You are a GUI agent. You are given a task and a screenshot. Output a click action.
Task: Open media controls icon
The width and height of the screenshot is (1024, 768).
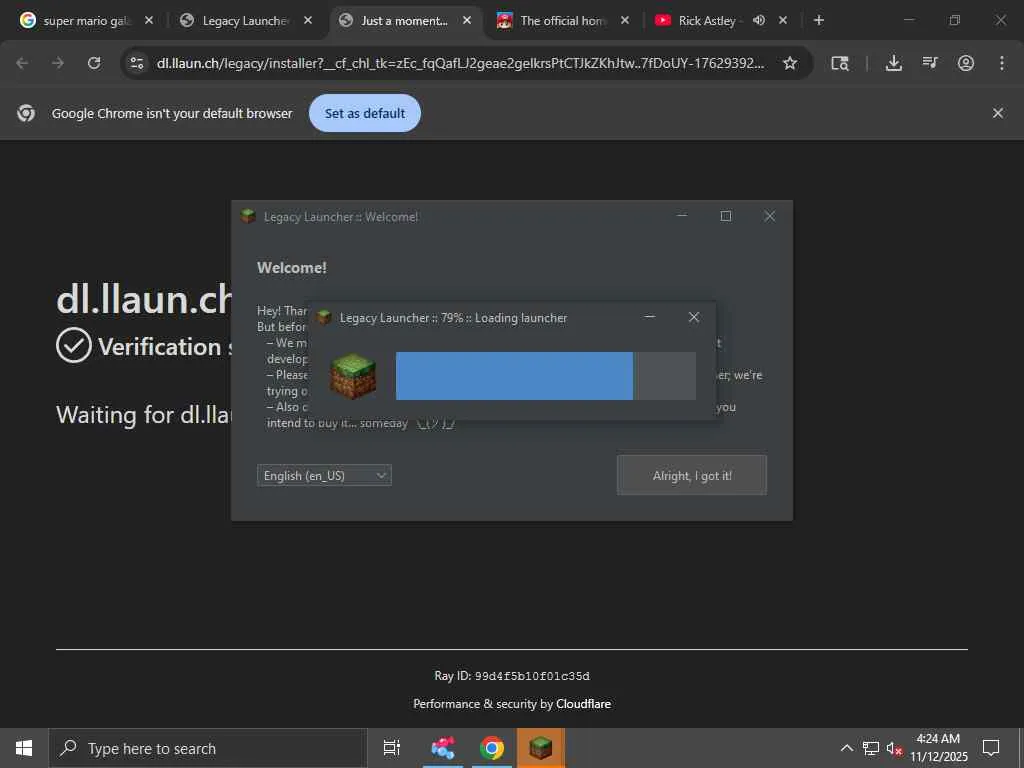tap(930, 63)
